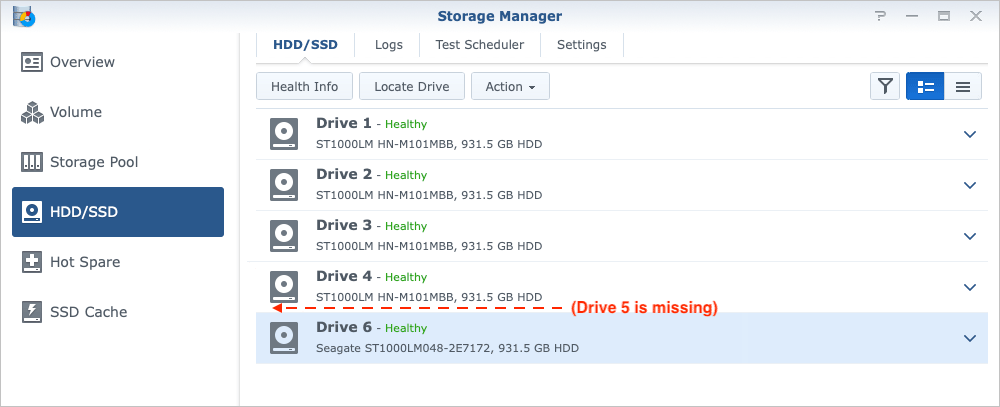Open the Action dropdown menu

point(510,87)
